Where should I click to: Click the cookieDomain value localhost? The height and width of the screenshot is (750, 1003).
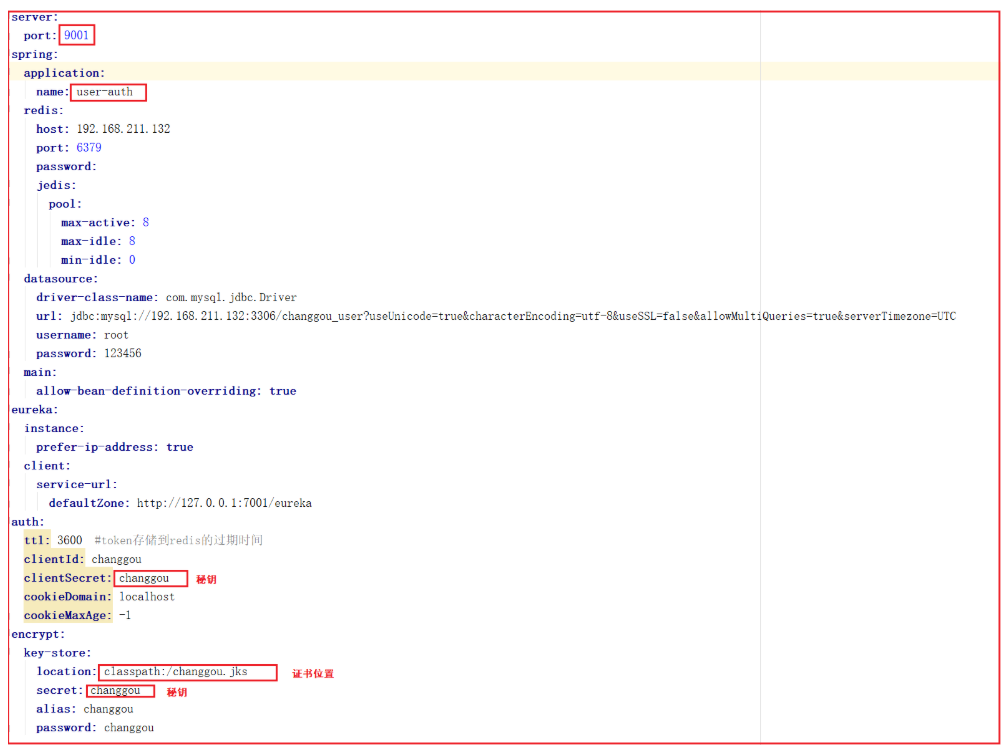pyautogui.click(x=147, y=596)
